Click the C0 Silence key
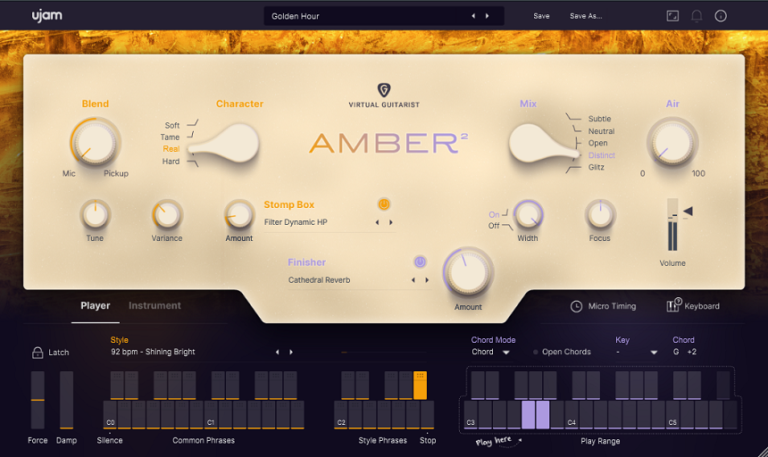 pos(110,415)
